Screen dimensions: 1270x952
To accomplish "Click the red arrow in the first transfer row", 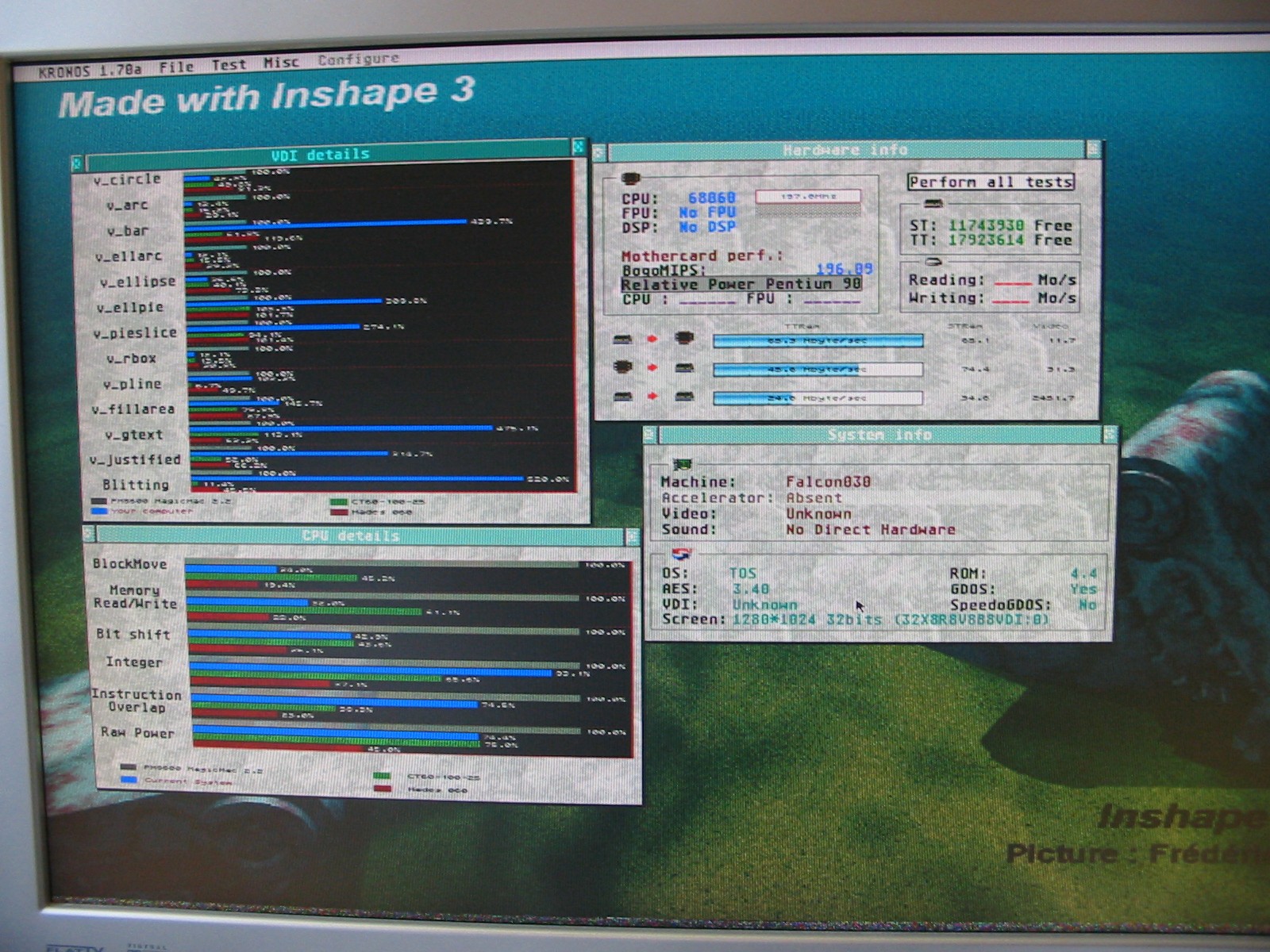I will [652, 340].
